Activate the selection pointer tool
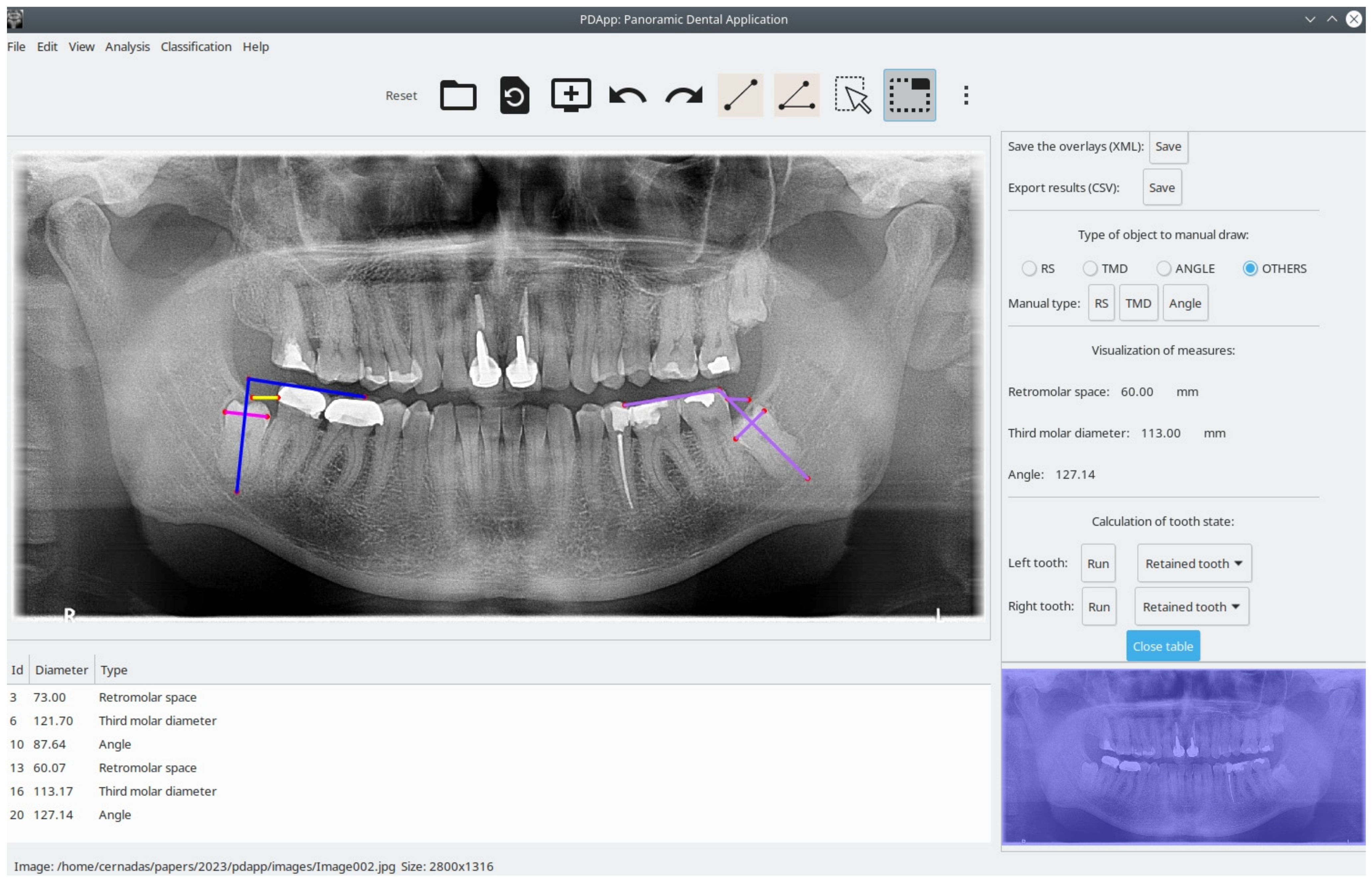Viewport: 1372px width, 882px height. pos(853,95)
